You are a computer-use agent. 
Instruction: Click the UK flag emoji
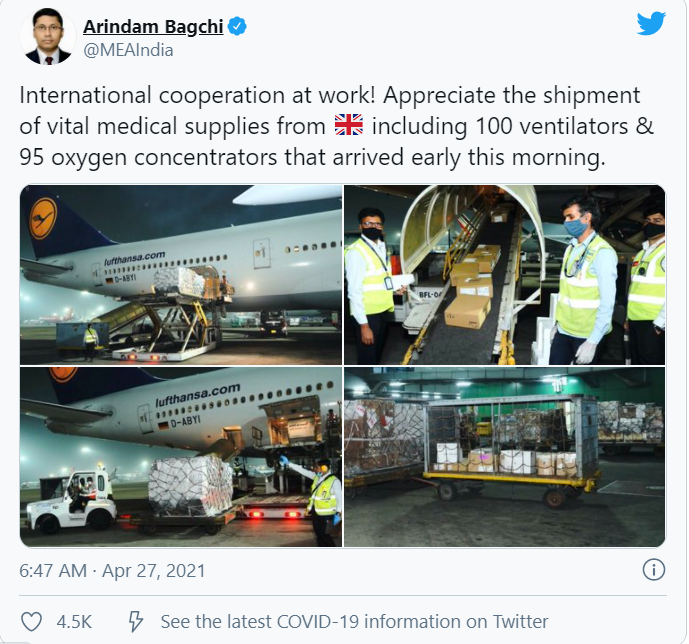pyautogui.click(x=349, y=125)
